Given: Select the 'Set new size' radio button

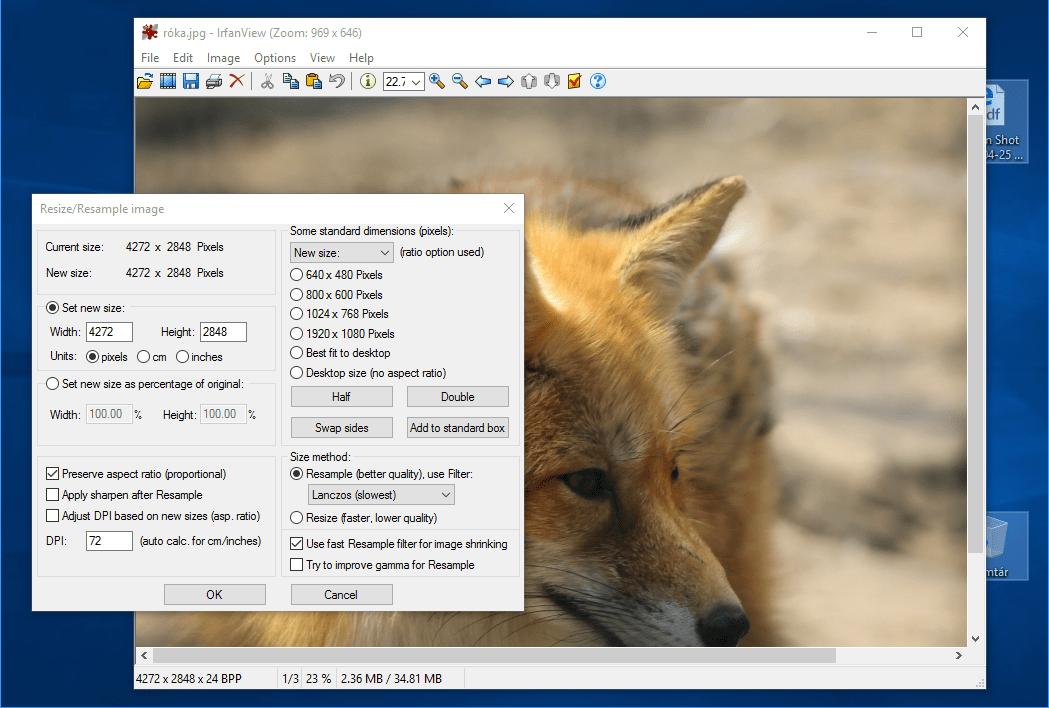Looking at the screenshot, I should pos(52,308).
